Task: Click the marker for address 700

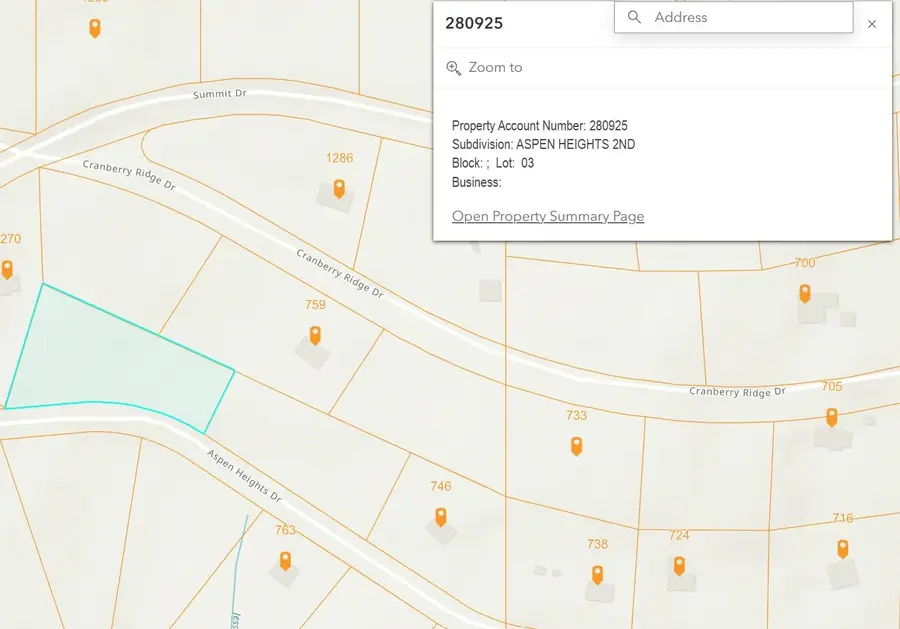Action: pos(805,293)
